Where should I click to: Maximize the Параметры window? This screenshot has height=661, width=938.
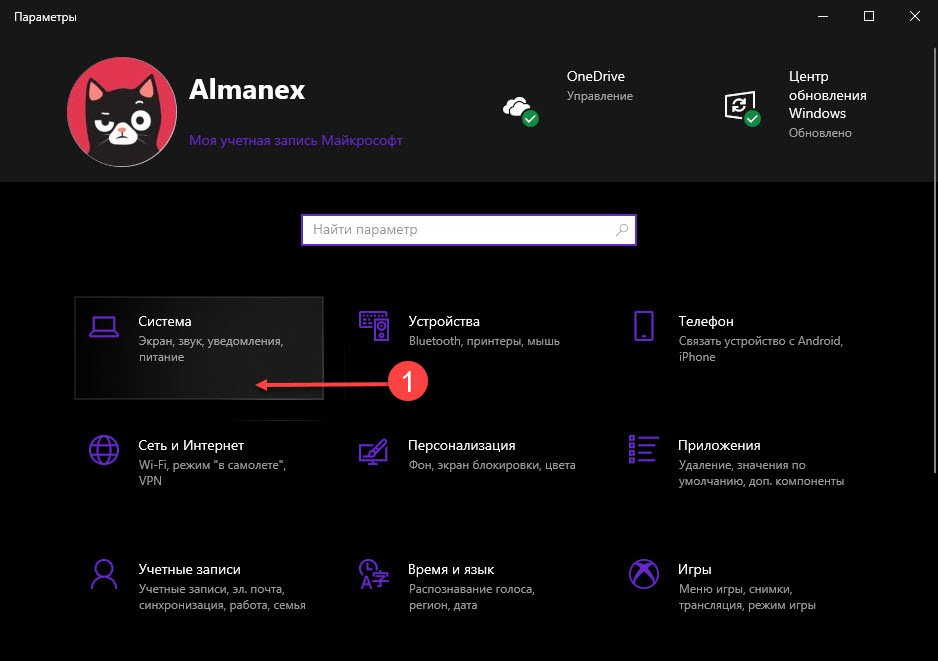coord(869,16)
